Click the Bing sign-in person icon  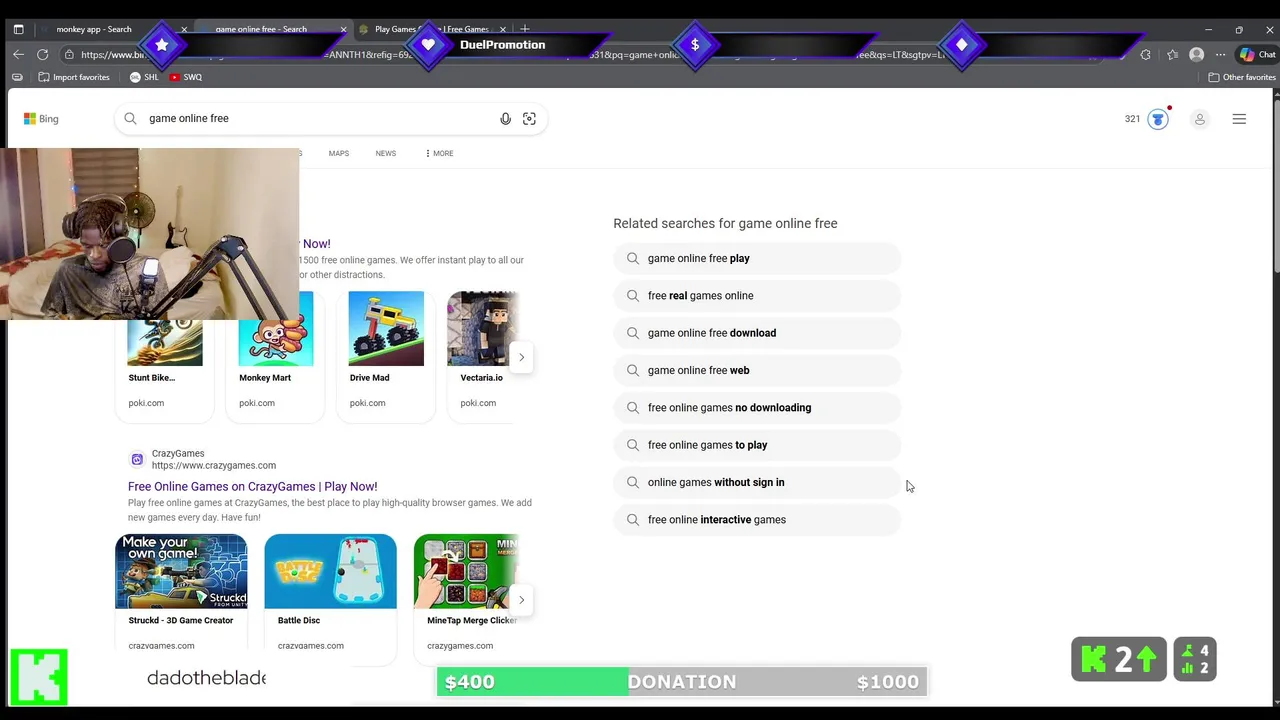pyautogui.click(x=1199, y=119)
